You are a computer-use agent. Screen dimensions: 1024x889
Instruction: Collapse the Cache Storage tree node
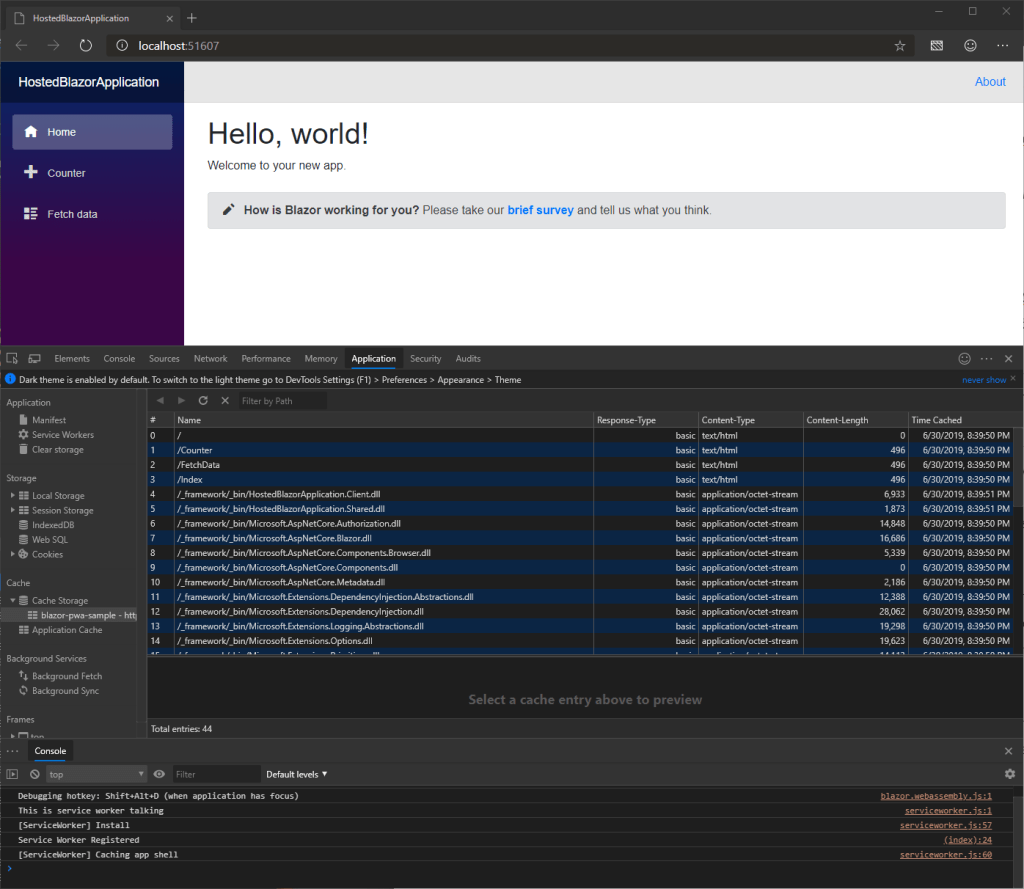coord(12,601)
